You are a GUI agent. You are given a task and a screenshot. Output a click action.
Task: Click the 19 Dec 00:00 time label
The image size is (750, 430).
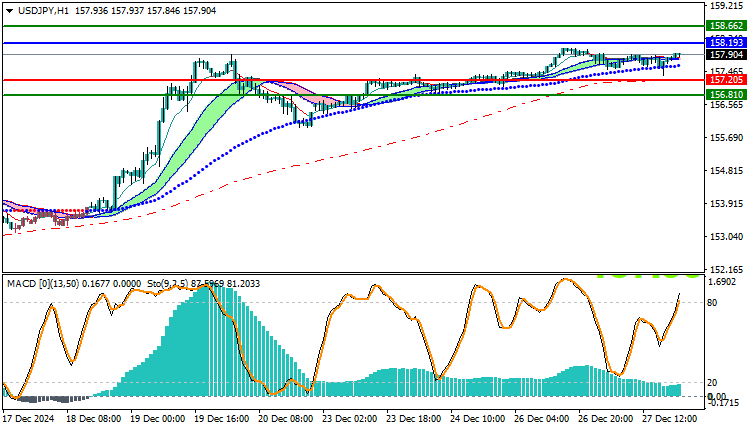click(157, 419)
